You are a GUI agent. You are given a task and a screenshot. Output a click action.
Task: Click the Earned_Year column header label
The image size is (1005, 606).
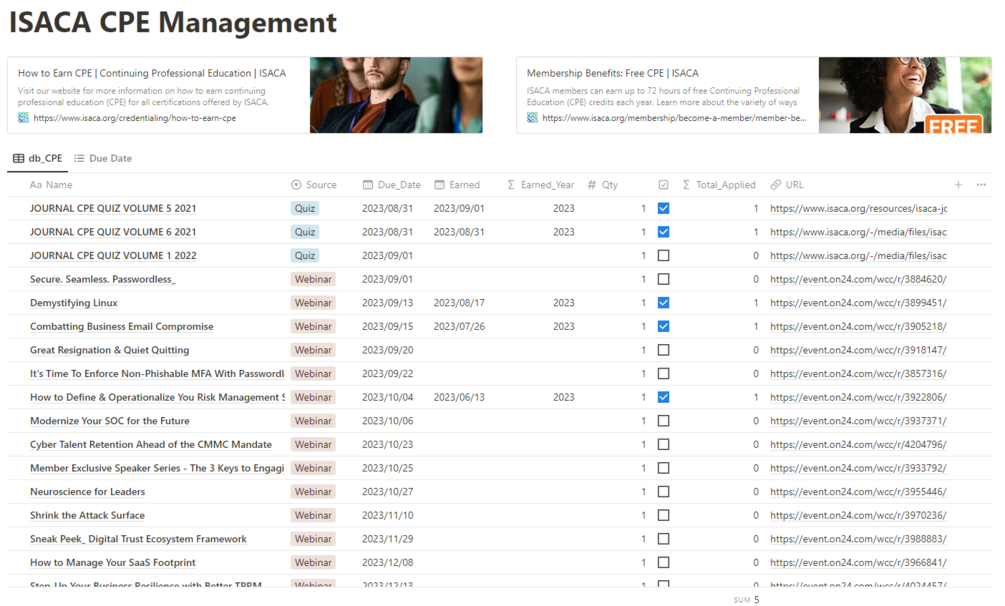[x=547, y=185]
